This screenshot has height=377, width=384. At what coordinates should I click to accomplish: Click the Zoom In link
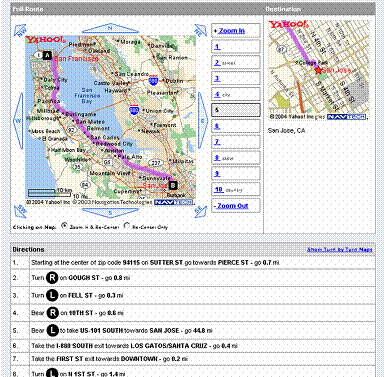pyautogui.click(x=231, y=31)
